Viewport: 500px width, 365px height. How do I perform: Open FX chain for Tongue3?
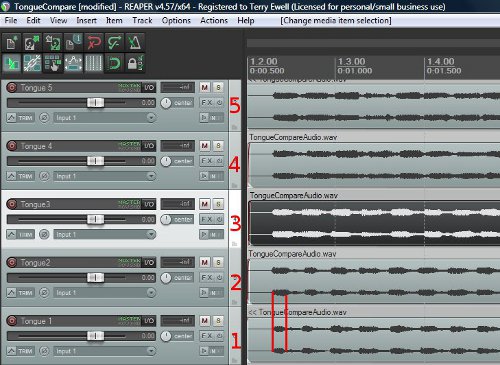pos(207,219)
